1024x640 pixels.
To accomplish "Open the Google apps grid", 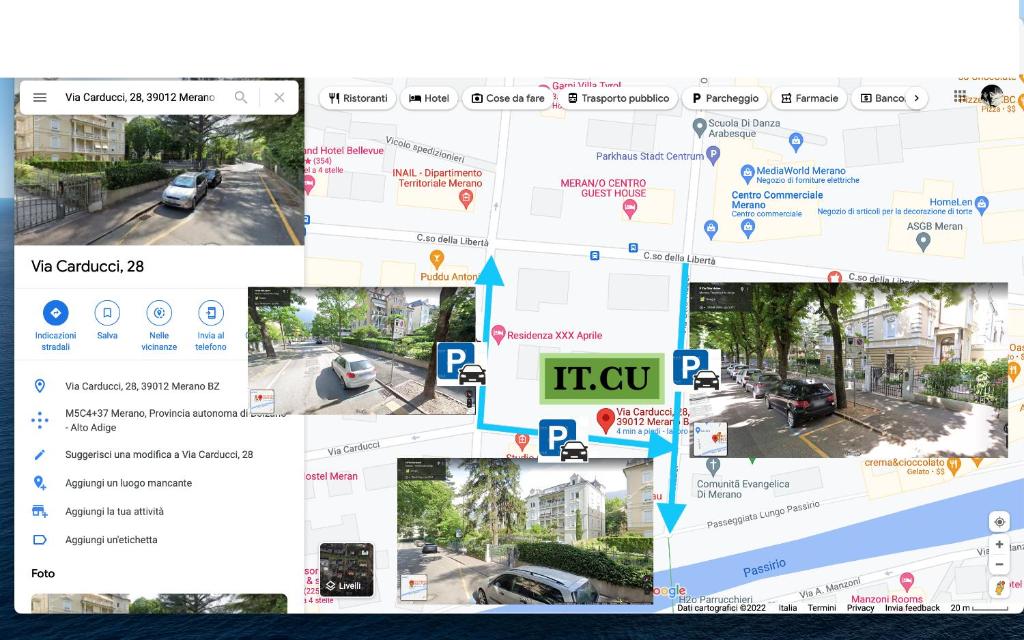I will point(960,96).
